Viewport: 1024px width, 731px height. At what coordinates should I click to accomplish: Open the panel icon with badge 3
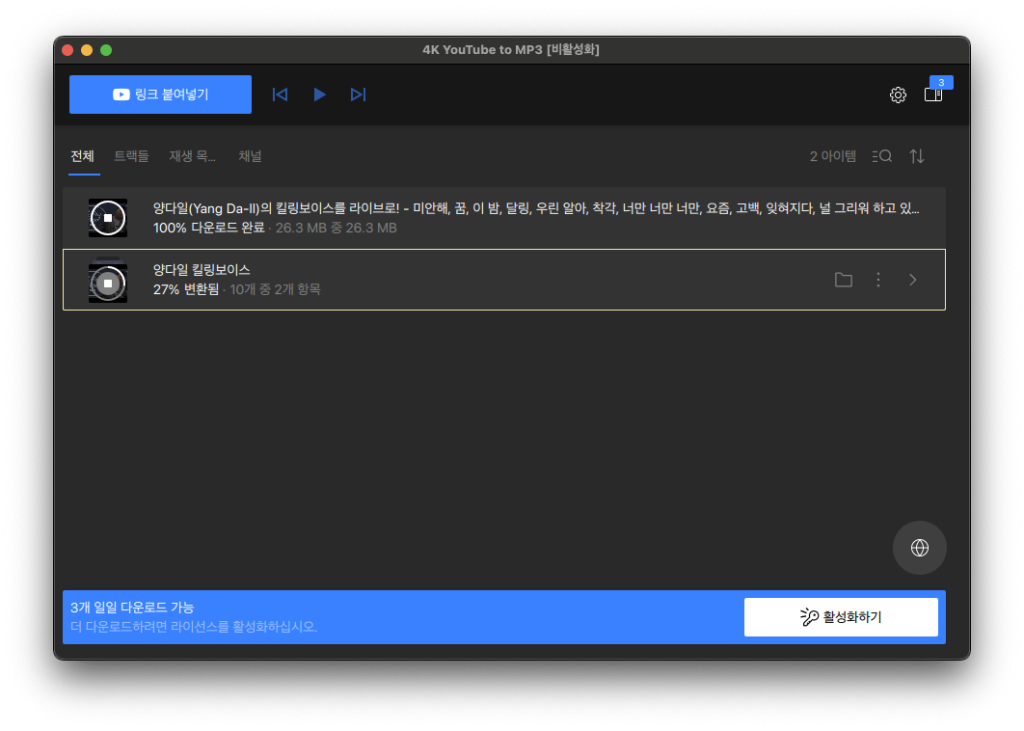(933, 94)
